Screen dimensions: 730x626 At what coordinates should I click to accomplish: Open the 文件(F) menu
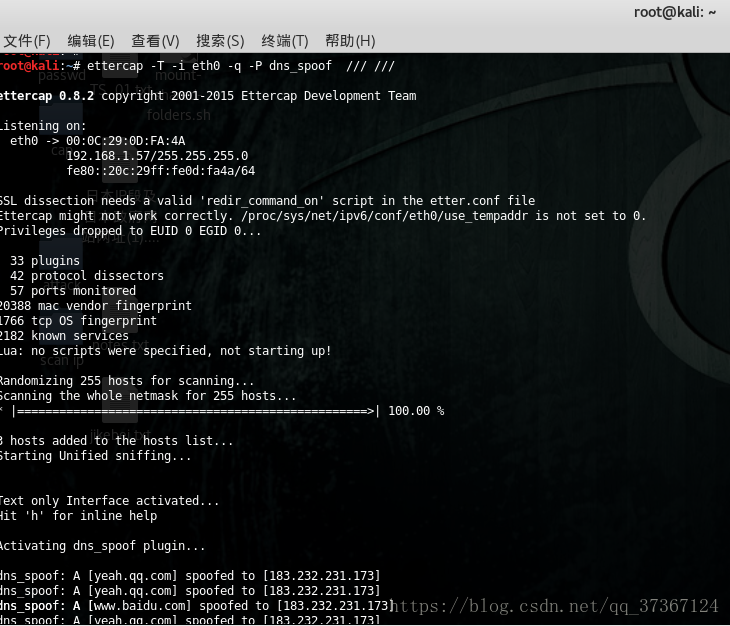pyautogui.click(x=27, y=41)
